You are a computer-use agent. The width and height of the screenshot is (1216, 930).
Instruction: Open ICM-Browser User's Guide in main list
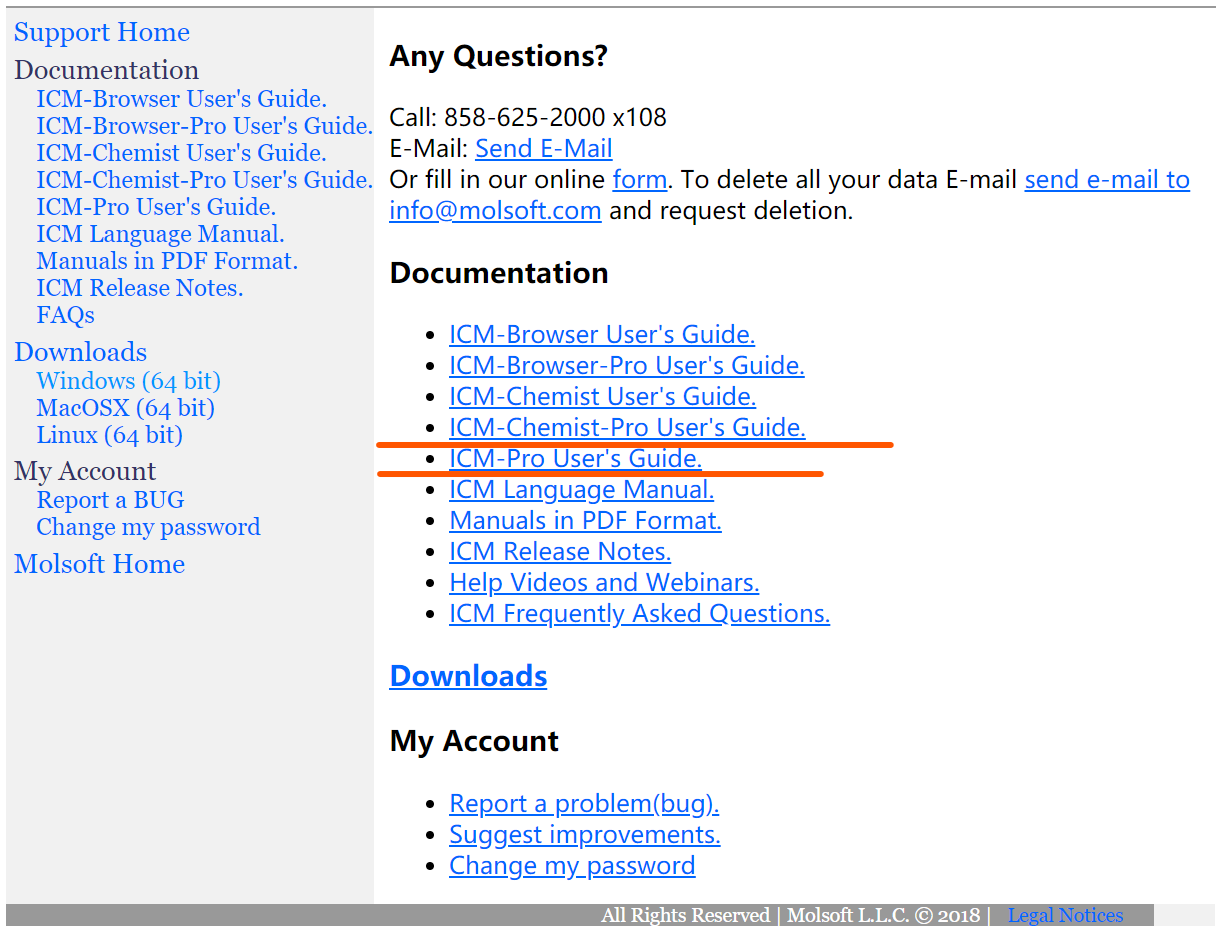(602, 334)
